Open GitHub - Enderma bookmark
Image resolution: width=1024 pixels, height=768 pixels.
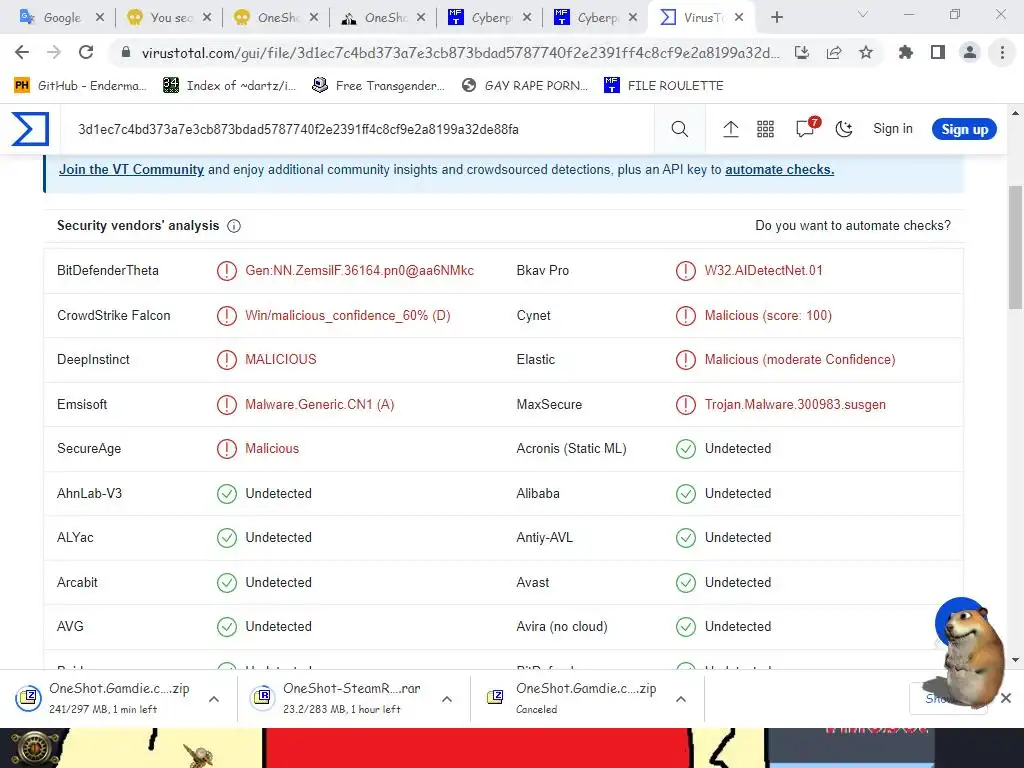tap(80, 86)
